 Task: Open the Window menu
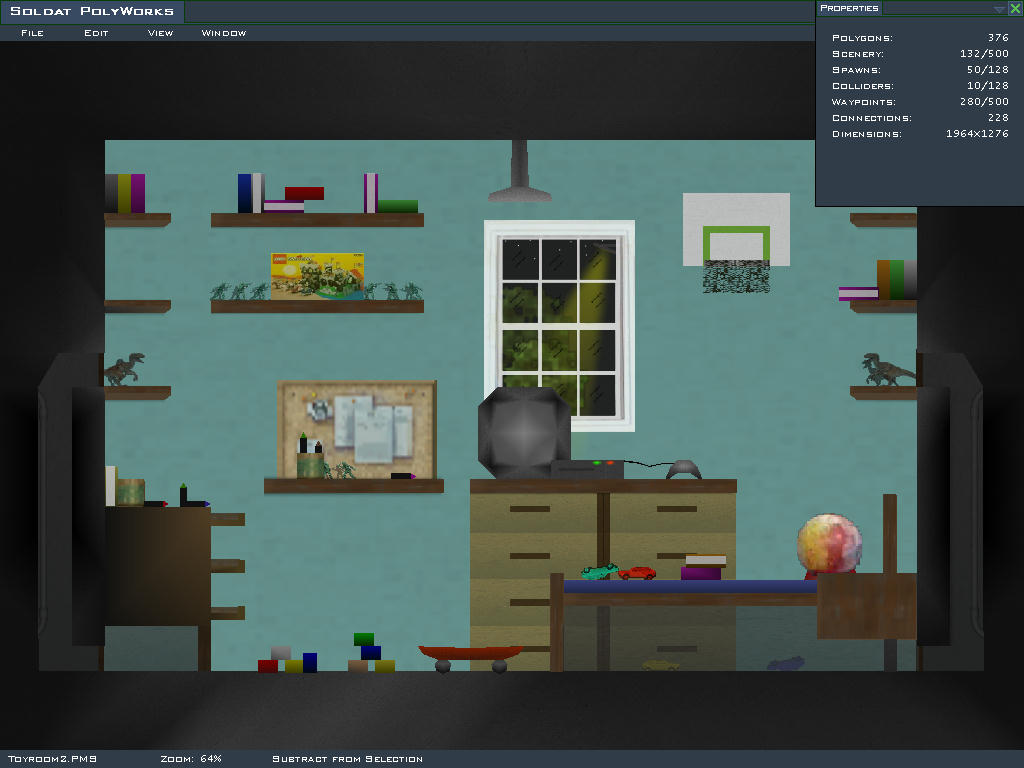(224, 33)
